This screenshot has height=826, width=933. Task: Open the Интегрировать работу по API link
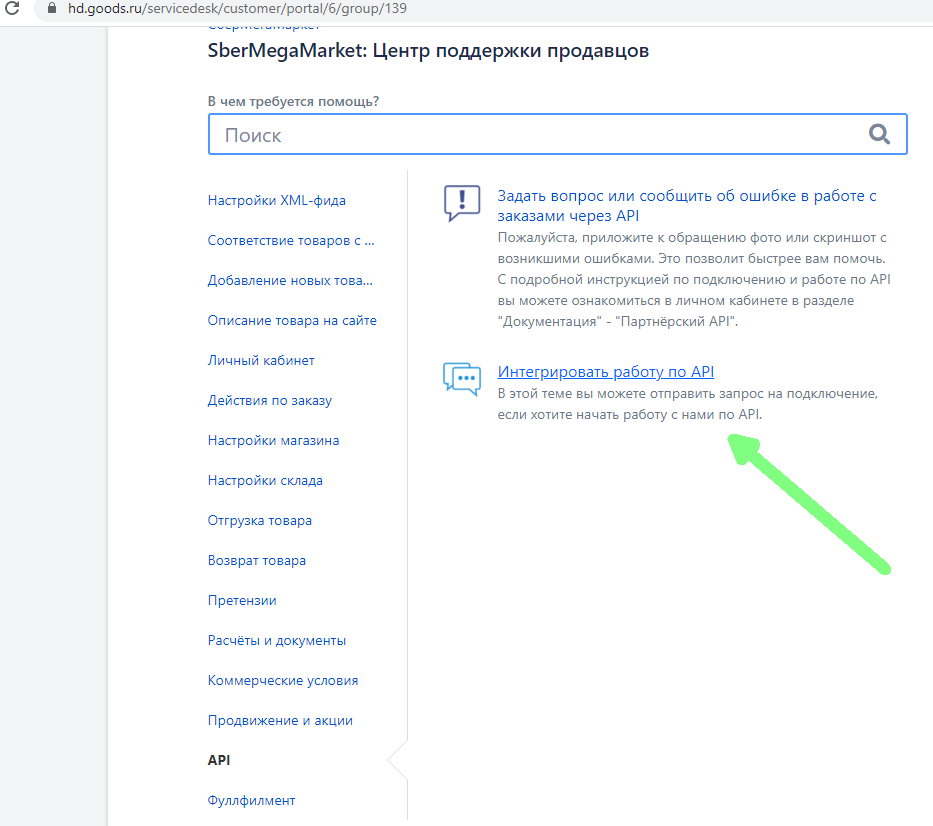click(x=605, y=372)
